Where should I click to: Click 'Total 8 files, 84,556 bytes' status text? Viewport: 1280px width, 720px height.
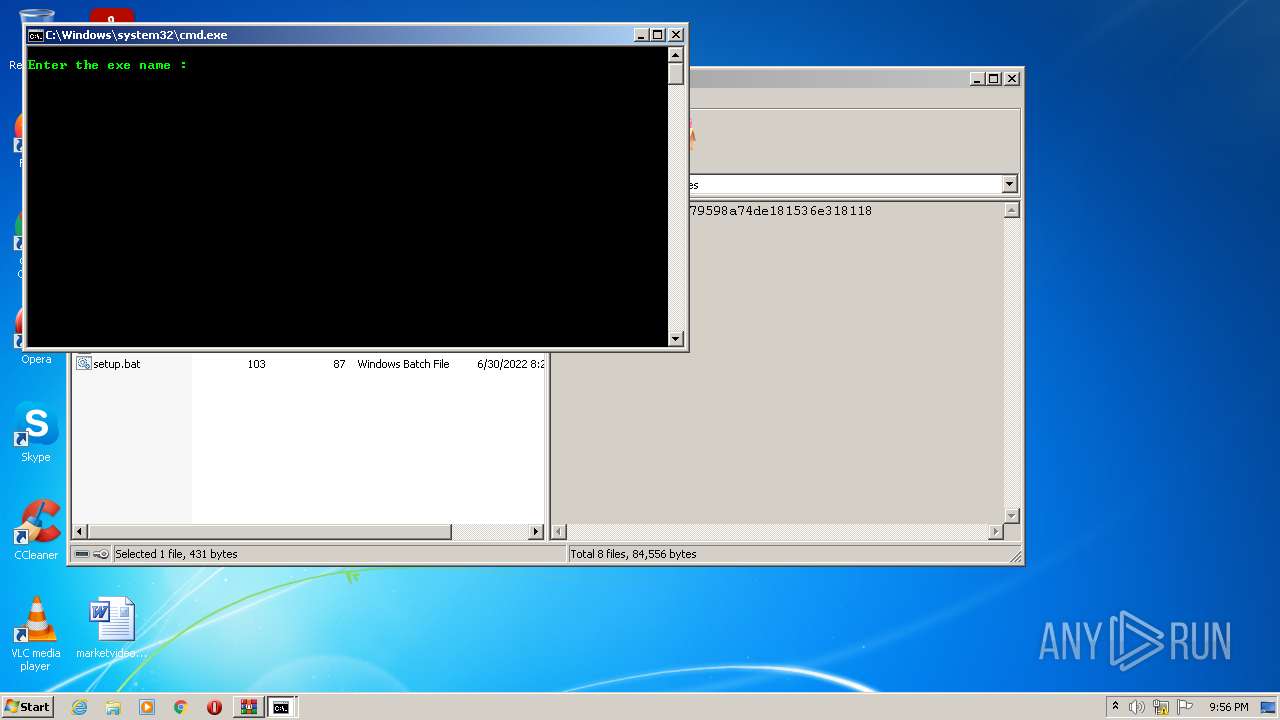[x=633, y=554]
